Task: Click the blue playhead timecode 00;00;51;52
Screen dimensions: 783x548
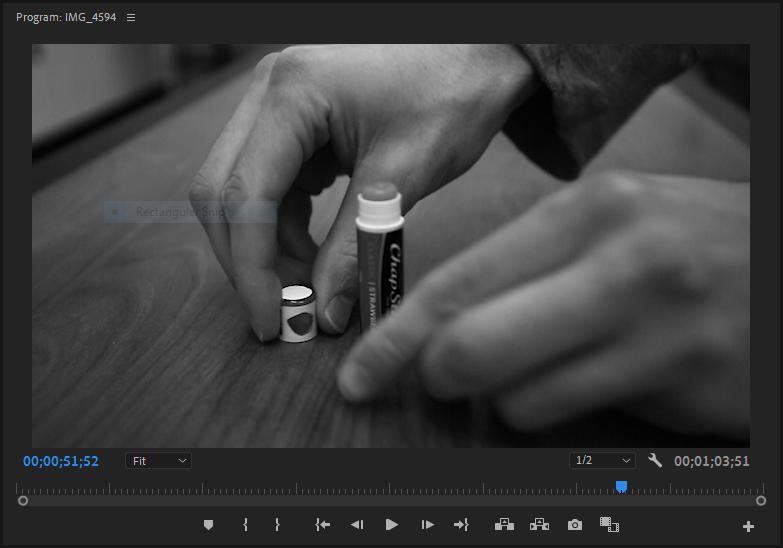Action: coord(61,461)
